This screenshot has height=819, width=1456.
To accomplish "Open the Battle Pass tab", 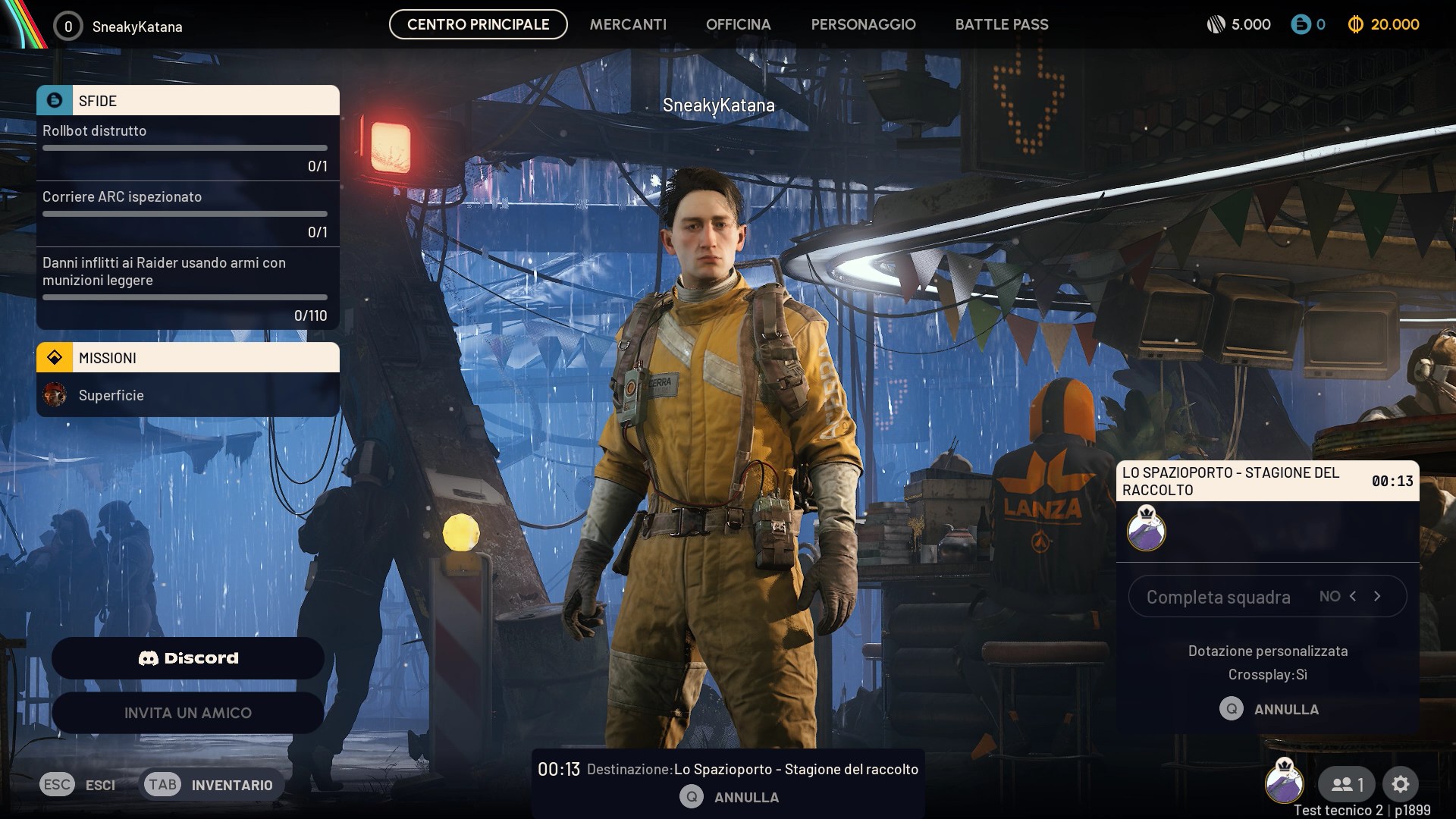I will tap(1001, 24).
